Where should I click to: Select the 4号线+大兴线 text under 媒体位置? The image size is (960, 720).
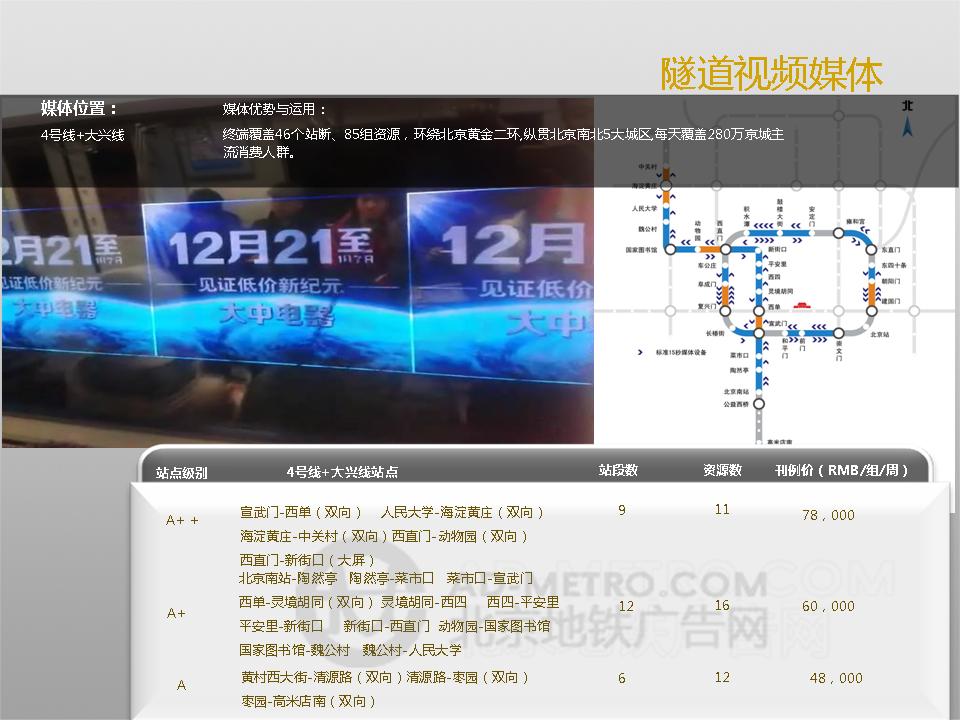[x=83, y=135]
